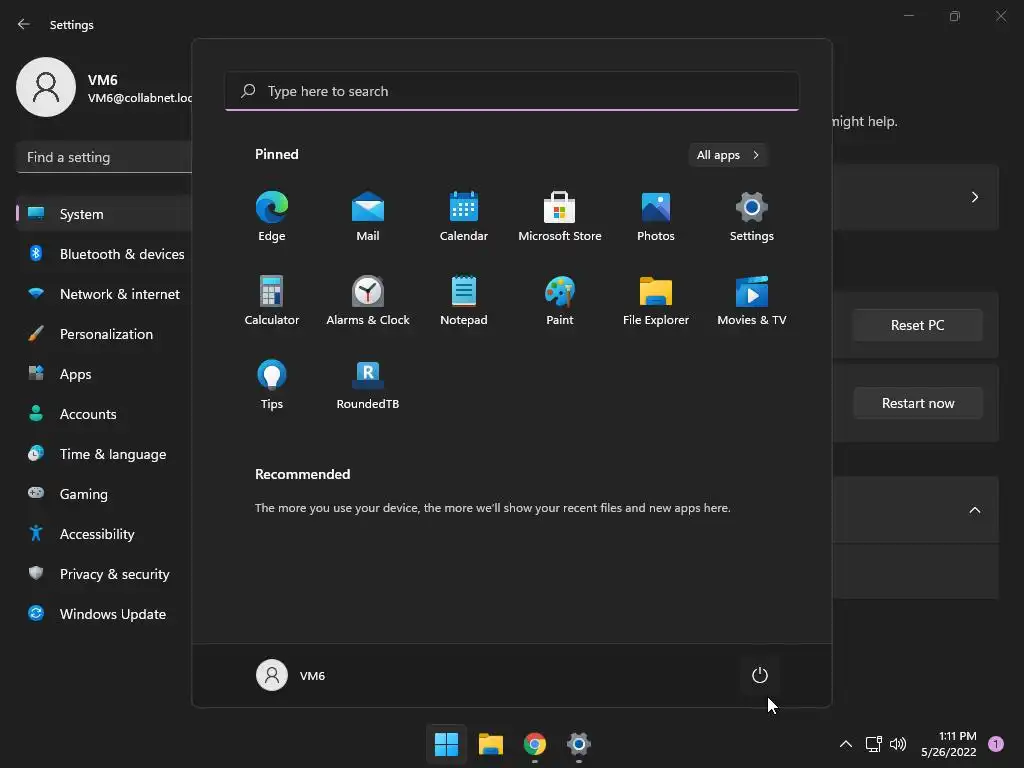Viewport: 1024px width, 768px height.
Task: Open Alarms & Clock app
Action: click(x=368, y=300)
